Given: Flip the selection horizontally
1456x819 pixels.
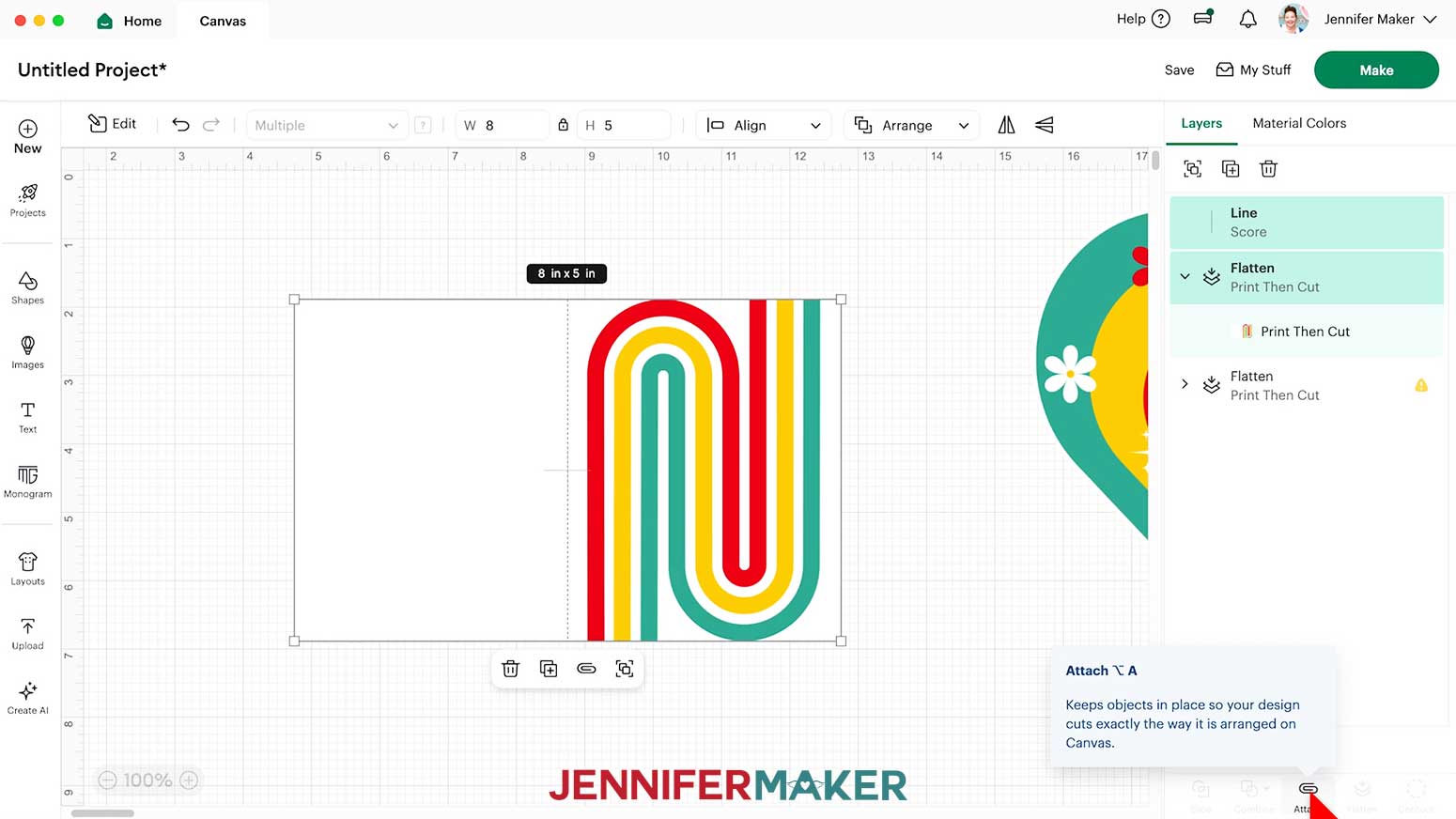Looking at the screenshot, I should pos(1006,125).
